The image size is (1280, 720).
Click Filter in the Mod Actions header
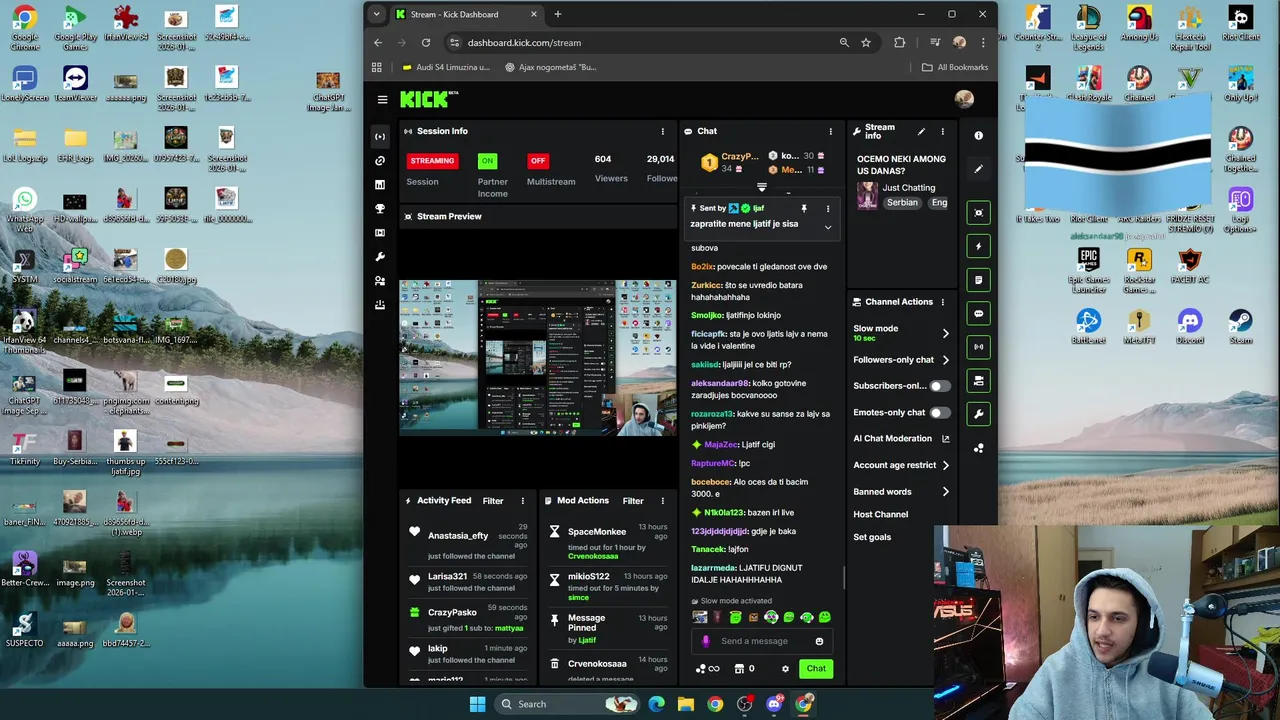pos(633,501)
